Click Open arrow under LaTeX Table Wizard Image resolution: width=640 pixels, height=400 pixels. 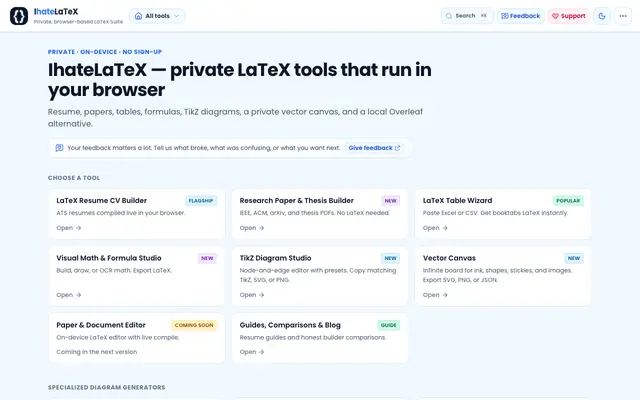[x=435, y=228]
